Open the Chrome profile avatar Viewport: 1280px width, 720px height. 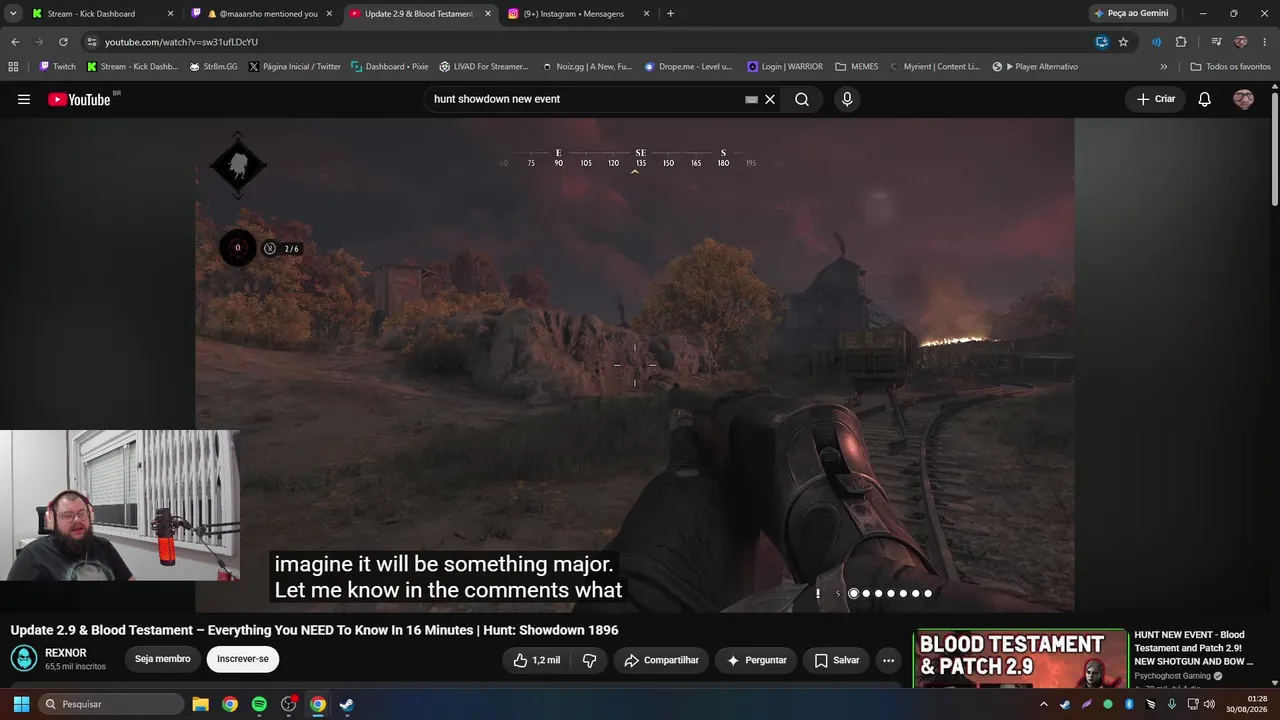[x=1241, y=42]
